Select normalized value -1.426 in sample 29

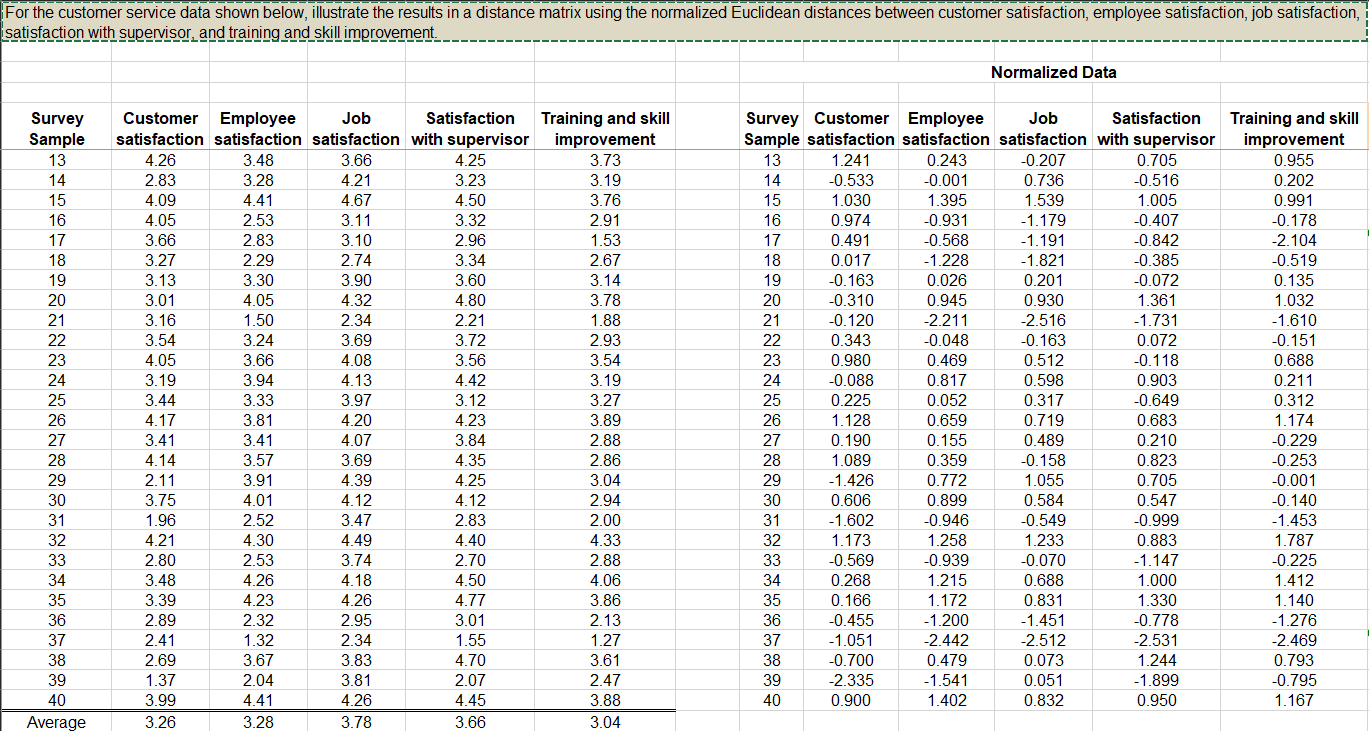point(851,480)
